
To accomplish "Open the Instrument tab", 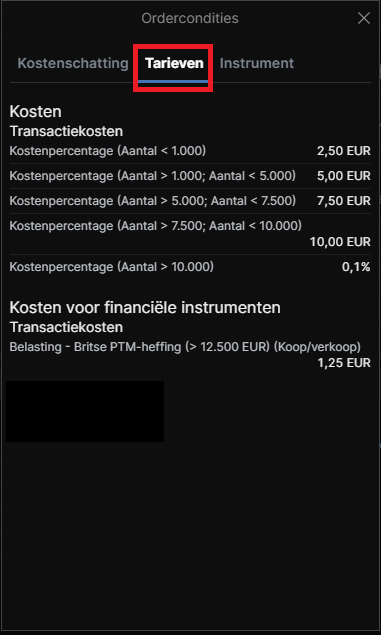I will (257, 64).
